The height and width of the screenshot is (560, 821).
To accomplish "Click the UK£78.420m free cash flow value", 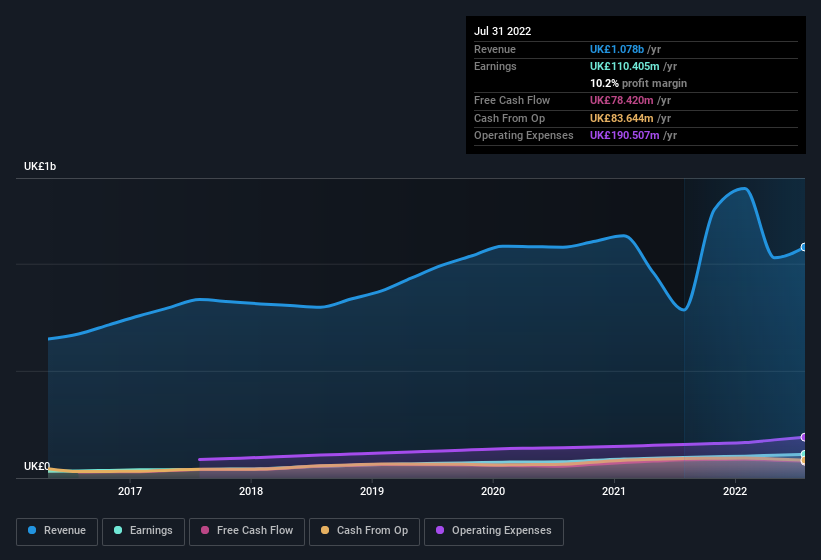I will tap(622, 100).
